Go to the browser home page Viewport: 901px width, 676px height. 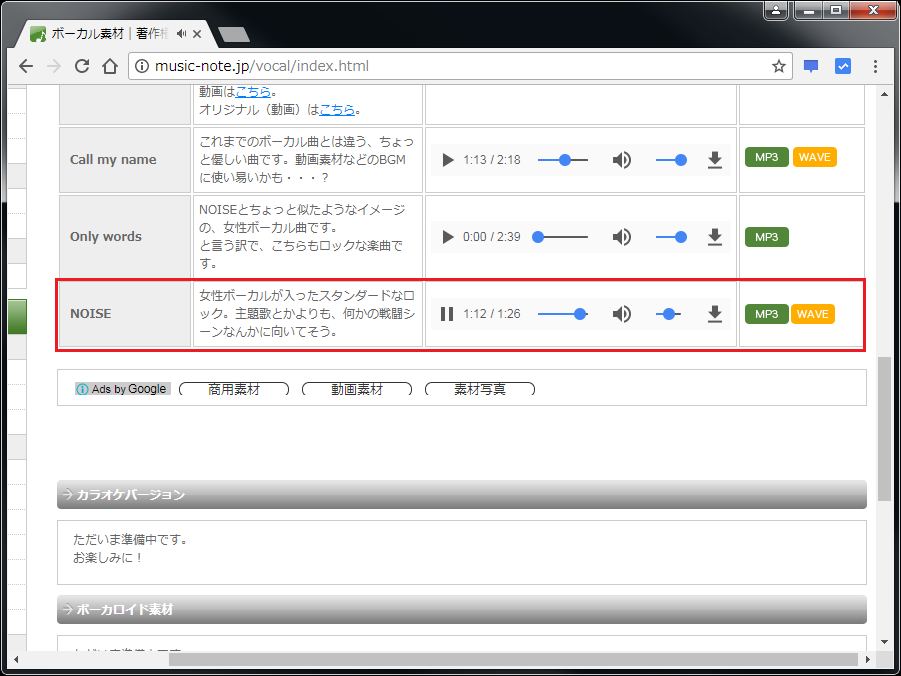pyautogui.click(x=110, y=67)
